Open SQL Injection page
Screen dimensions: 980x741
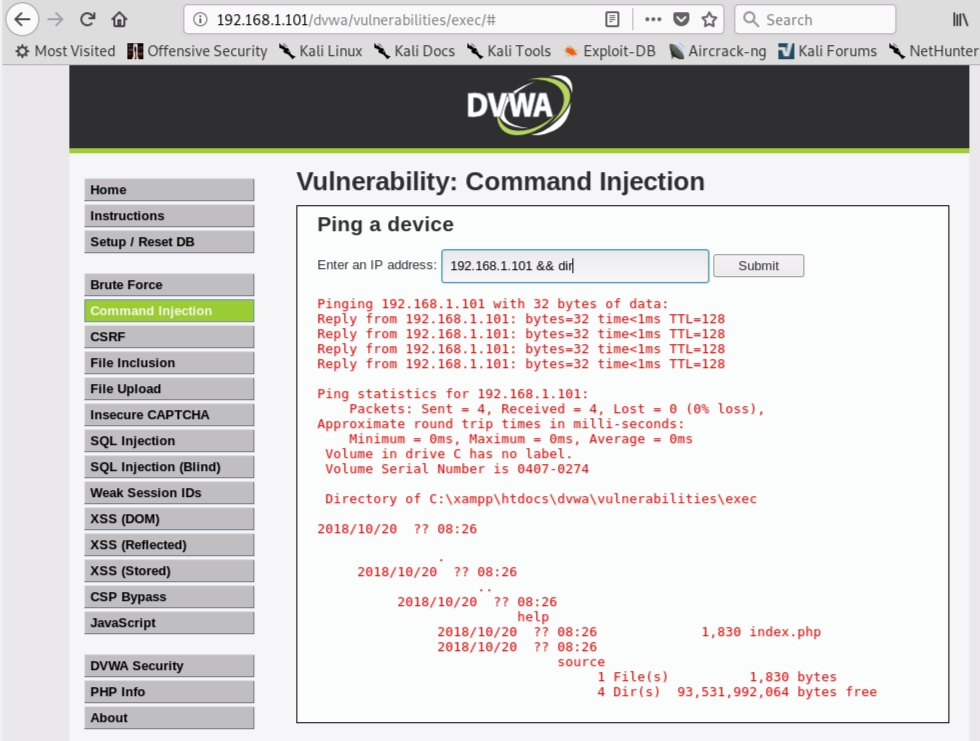click(169, 441)
